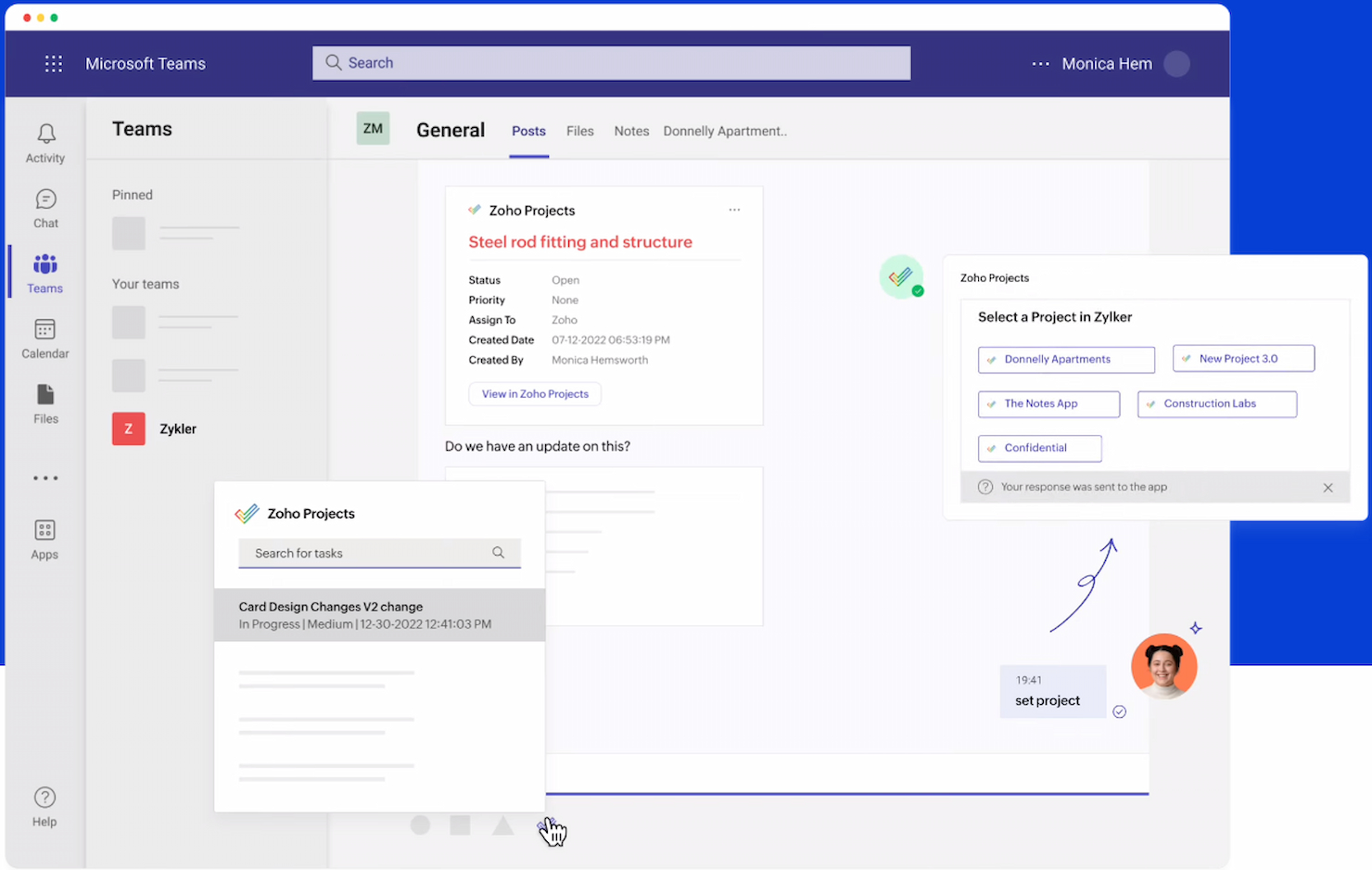Click the woman's profile photo
Image resolution: width=1372 pixels, height=870 pixels.
click(1164, 667)
